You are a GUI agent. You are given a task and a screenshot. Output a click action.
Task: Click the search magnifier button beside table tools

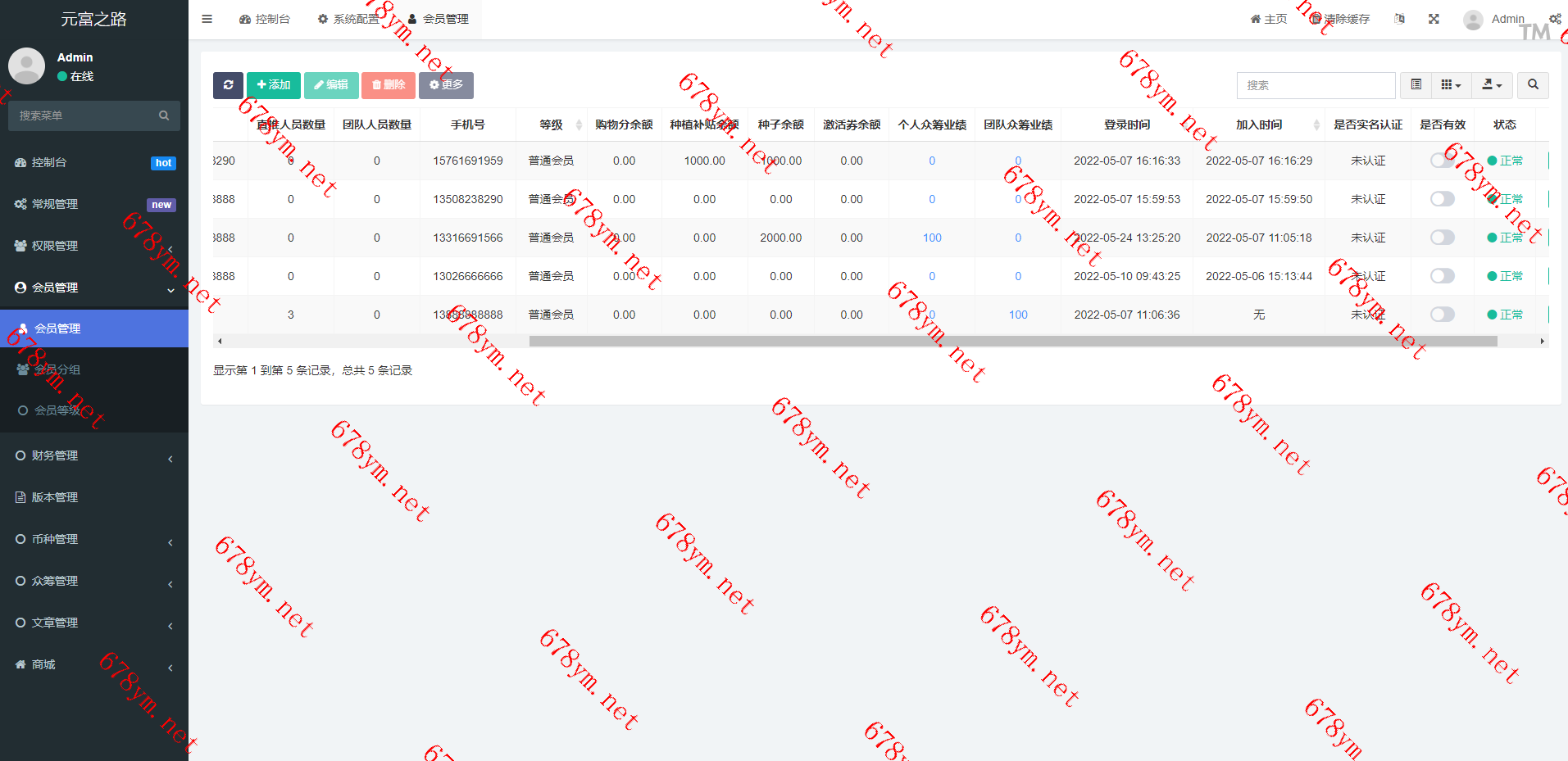(x=1533, y=85)
